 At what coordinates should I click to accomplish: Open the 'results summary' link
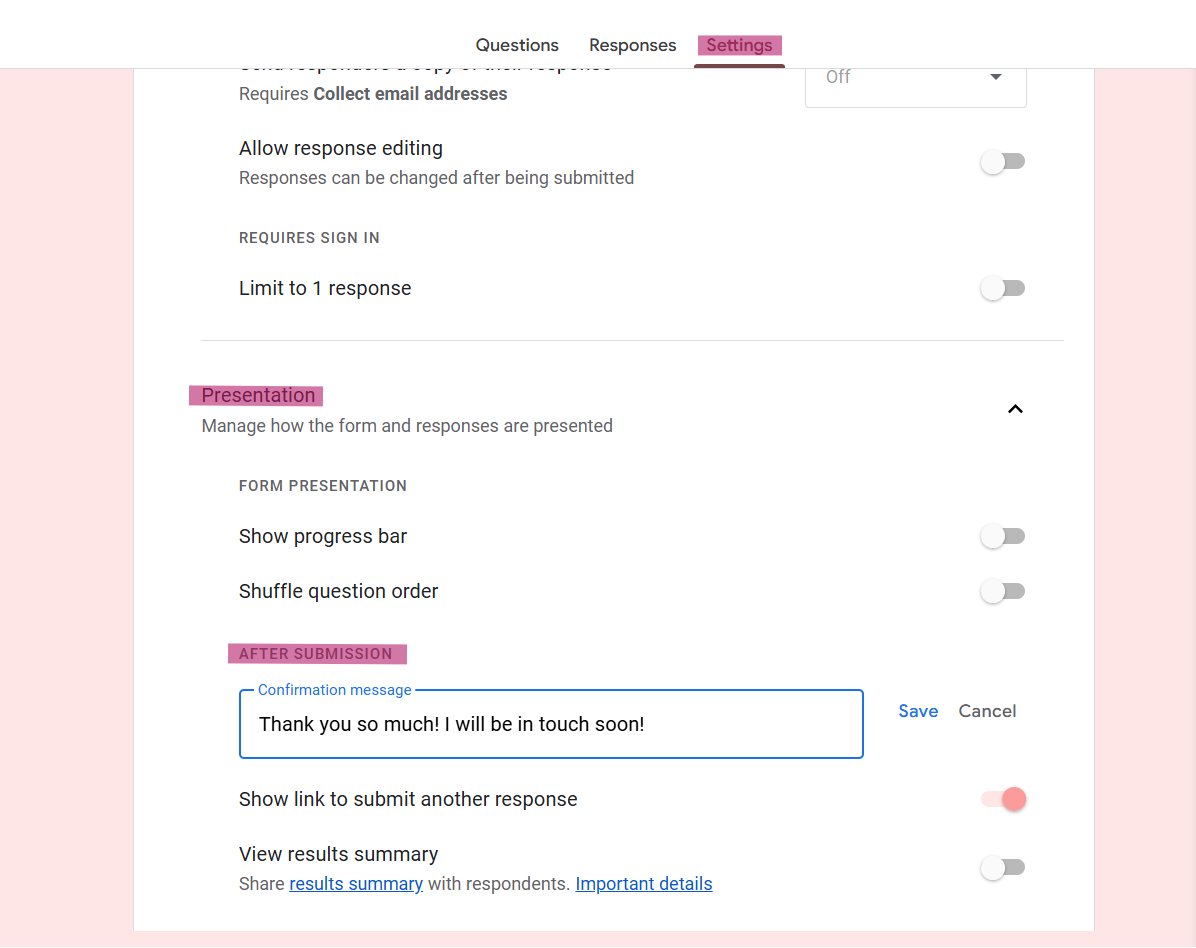click(x=356, y=884)
